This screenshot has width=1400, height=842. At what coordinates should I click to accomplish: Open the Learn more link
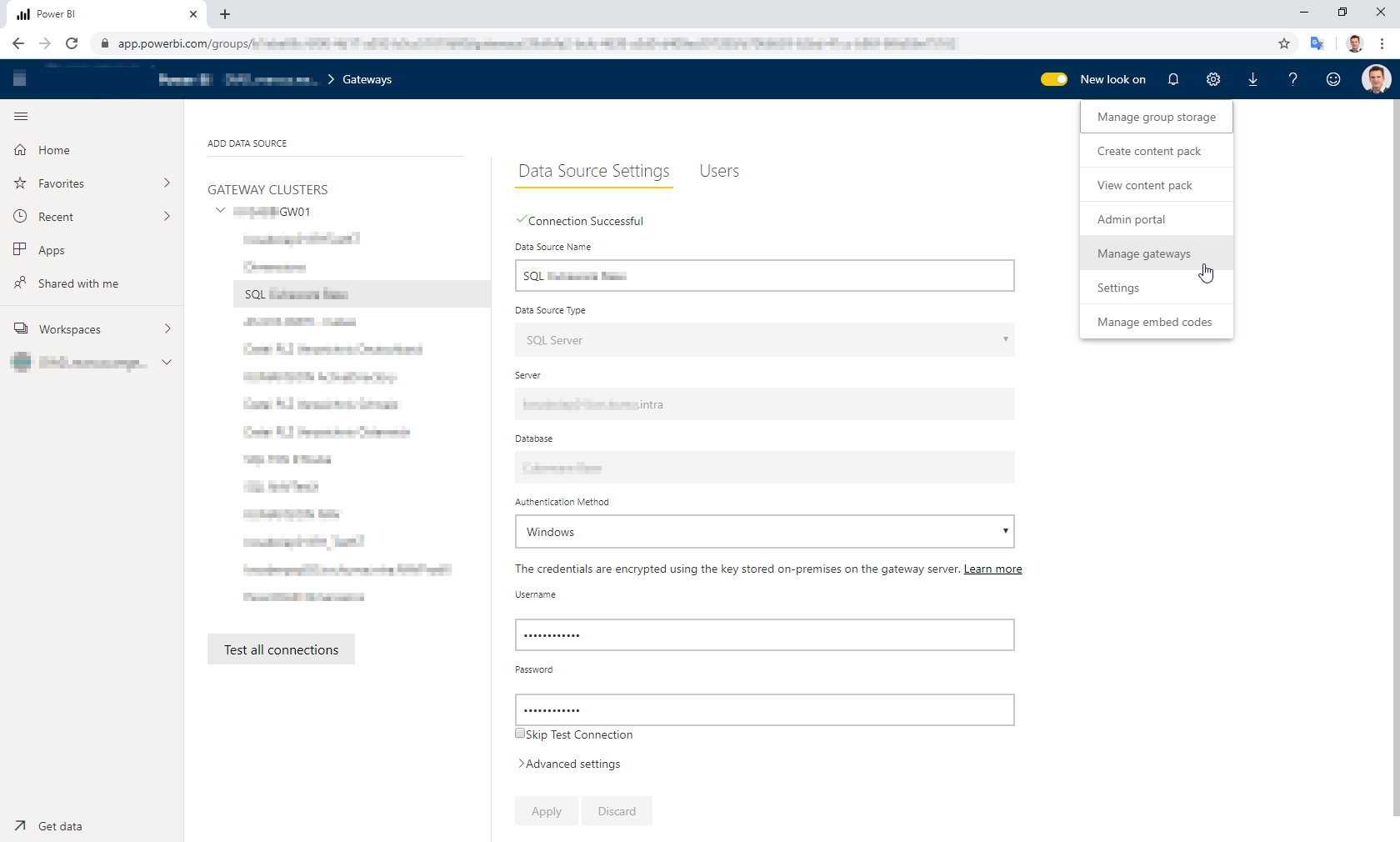pos(992,569)
